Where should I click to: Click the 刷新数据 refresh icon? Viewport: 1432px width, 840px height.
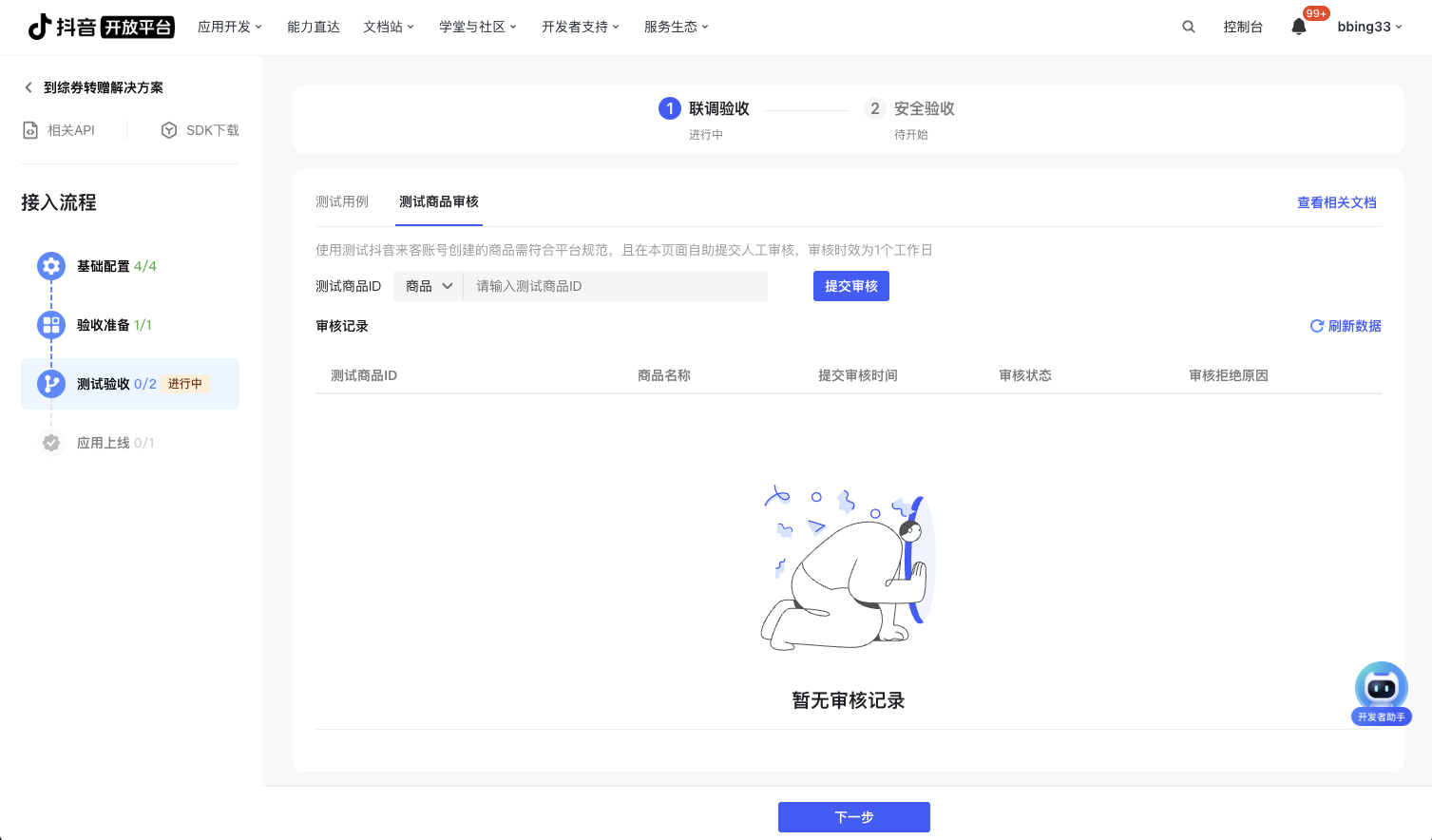point(1317,326)
